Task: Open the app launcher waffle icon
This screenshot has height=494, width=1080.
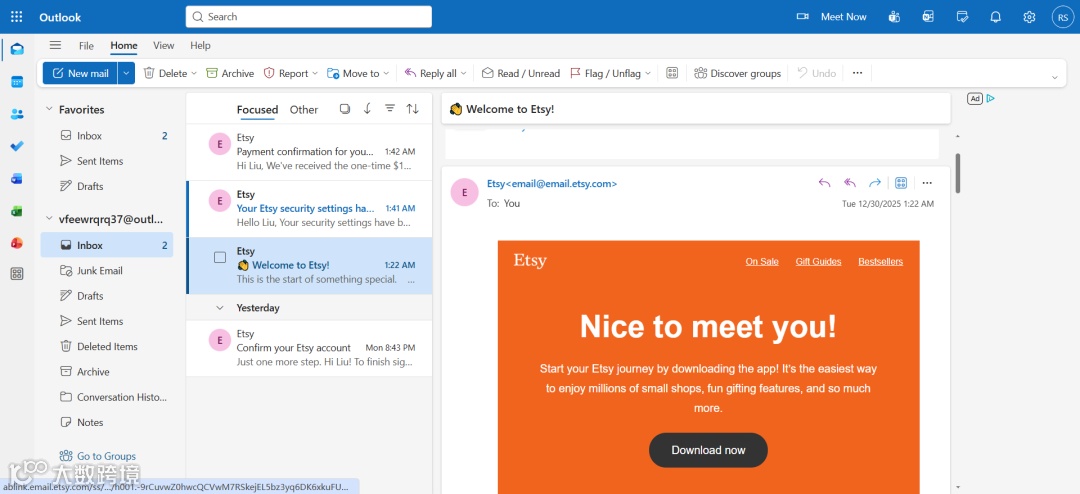Action: coord(17,17)
